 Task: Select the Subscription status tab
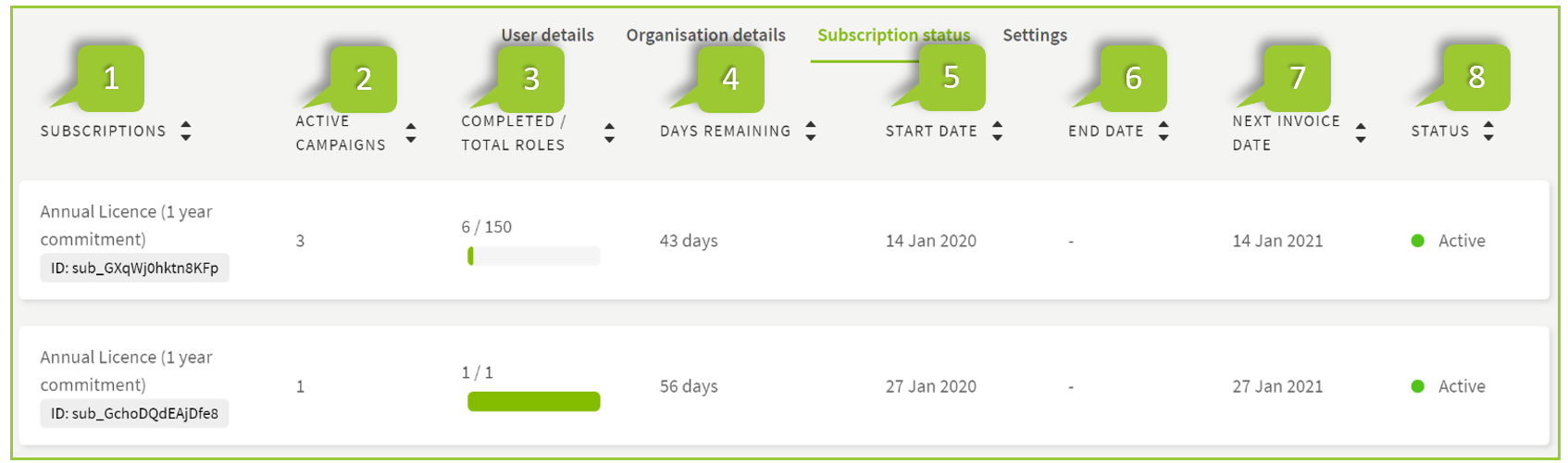[893, 35]
